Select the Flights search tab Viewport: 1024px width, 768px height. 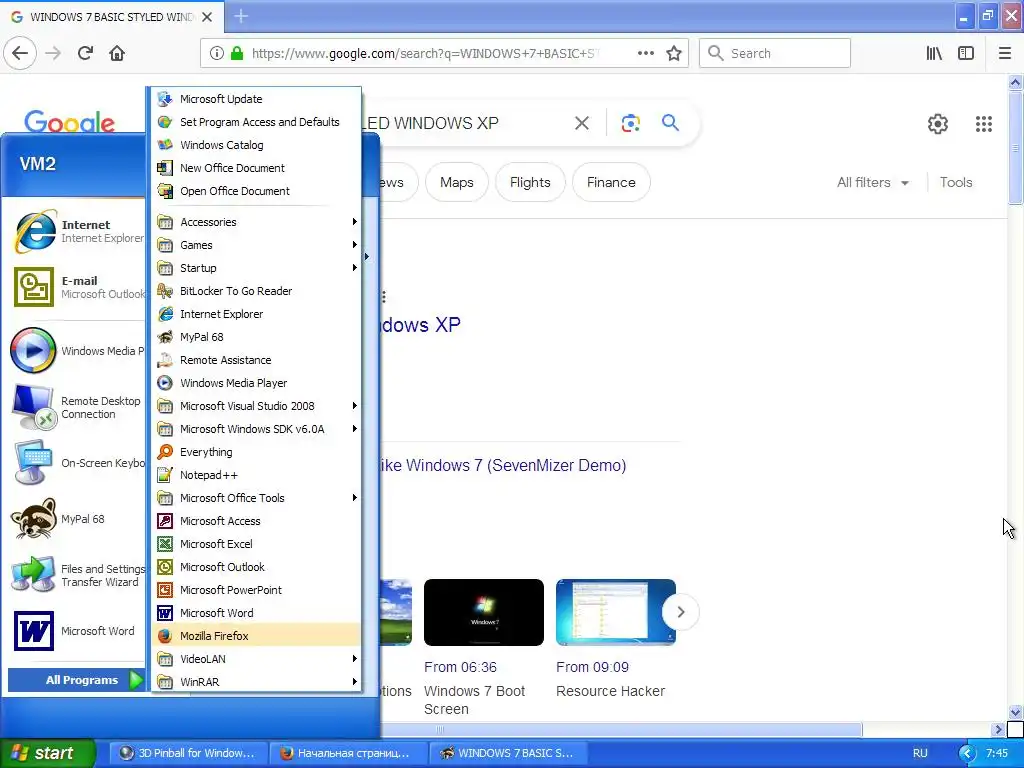[530, 182]
